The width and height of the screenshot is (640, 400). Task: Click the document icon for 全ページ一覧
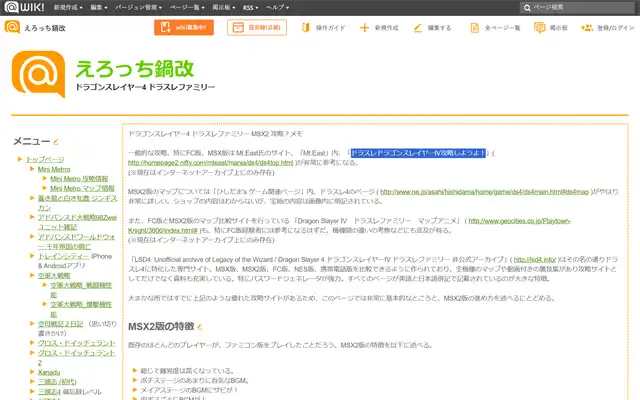(474, 28)
